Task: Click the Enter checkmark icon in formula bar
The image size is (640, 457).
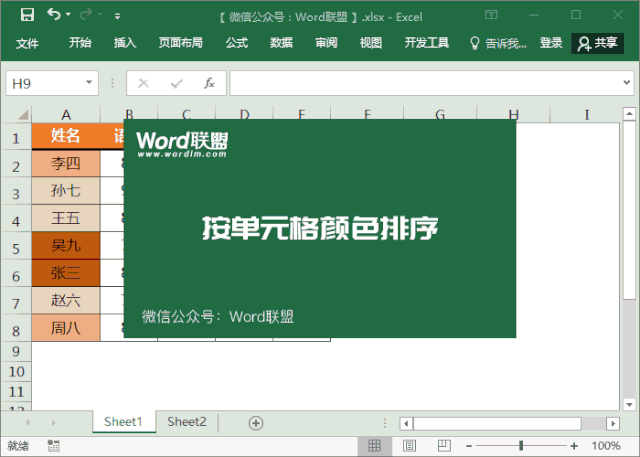Action: point(177,84)
